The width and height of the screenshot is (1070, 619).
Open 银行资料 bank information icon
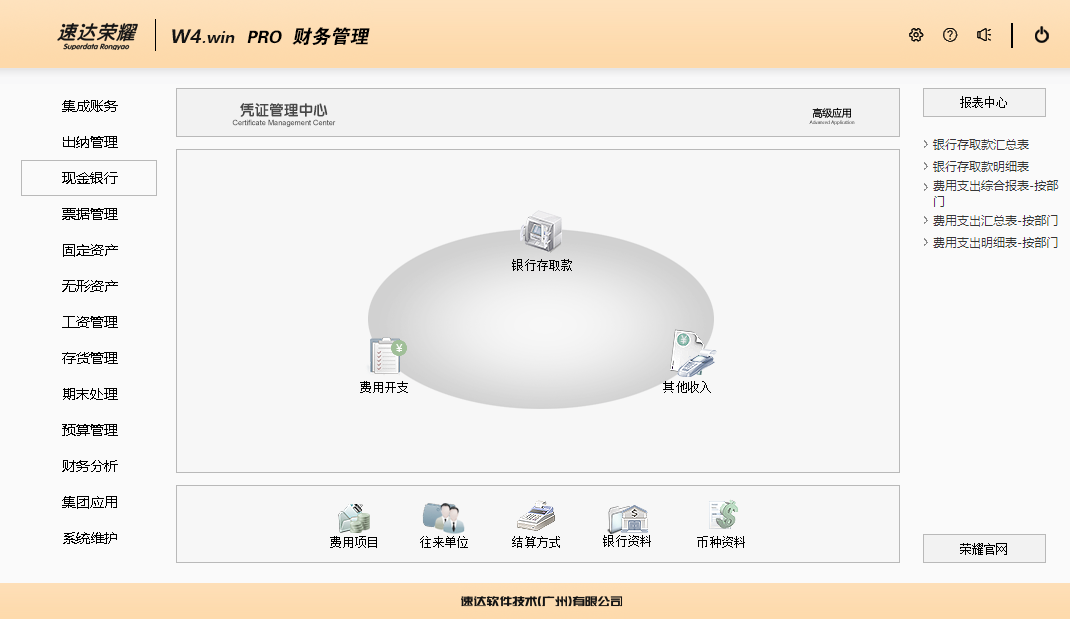coord(627,518)
